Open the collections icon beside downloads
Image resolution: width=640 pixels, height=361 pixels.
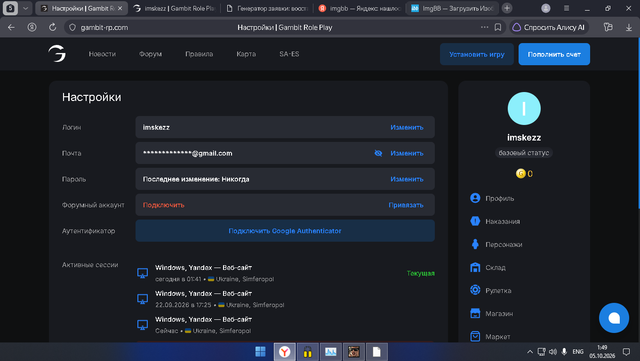point(608,27)
